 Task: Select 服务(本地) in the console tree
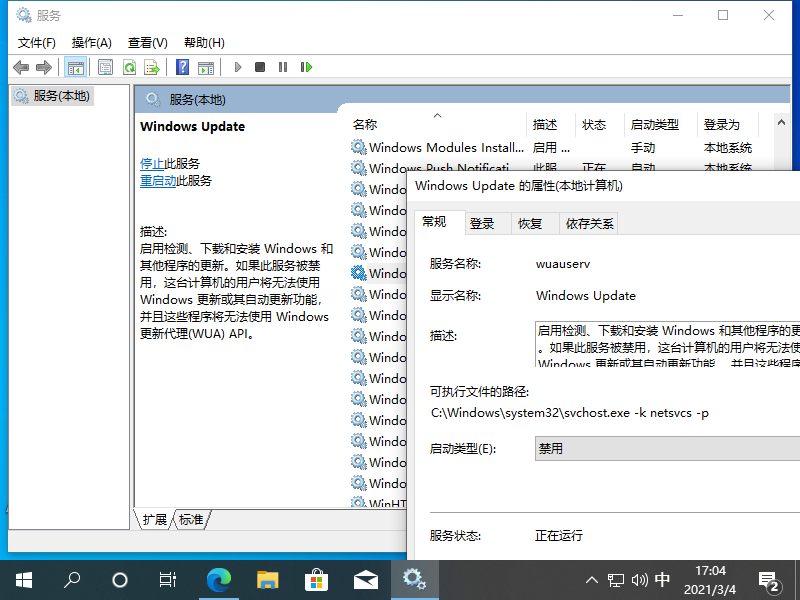click(61, 96)
